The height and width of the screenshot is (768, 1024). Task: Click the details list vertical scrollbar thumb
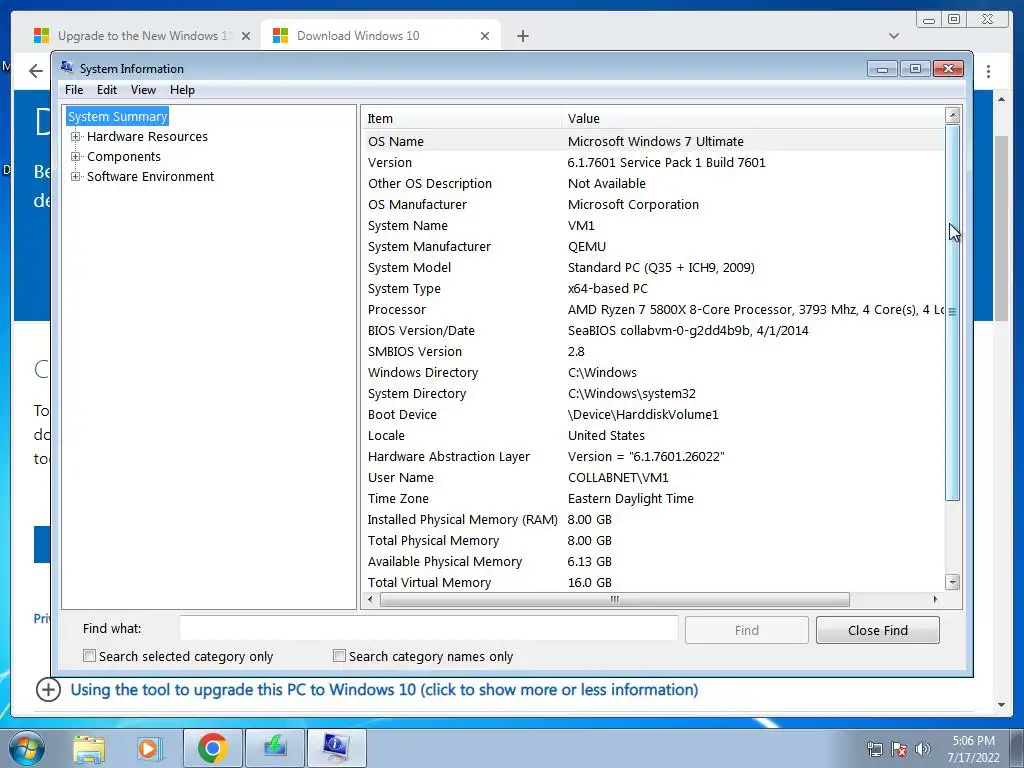coord(952,312)
